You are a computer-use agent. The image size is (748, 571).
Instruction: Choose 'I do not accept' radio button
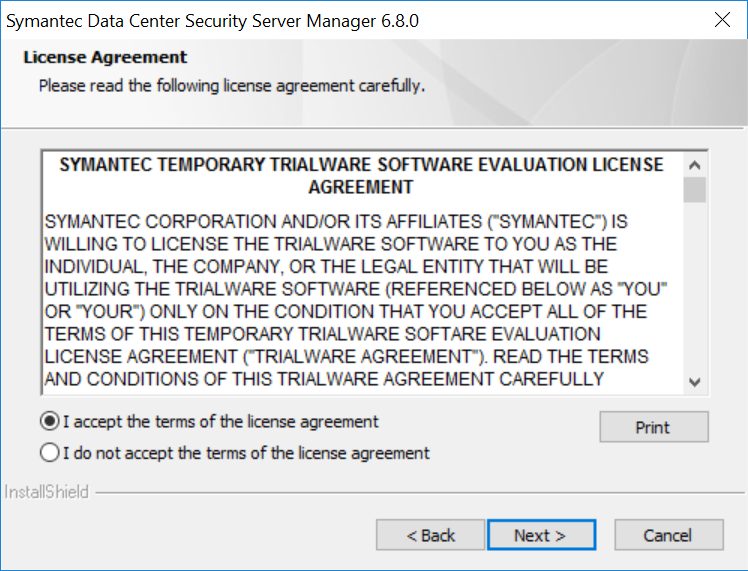point(50,453)
